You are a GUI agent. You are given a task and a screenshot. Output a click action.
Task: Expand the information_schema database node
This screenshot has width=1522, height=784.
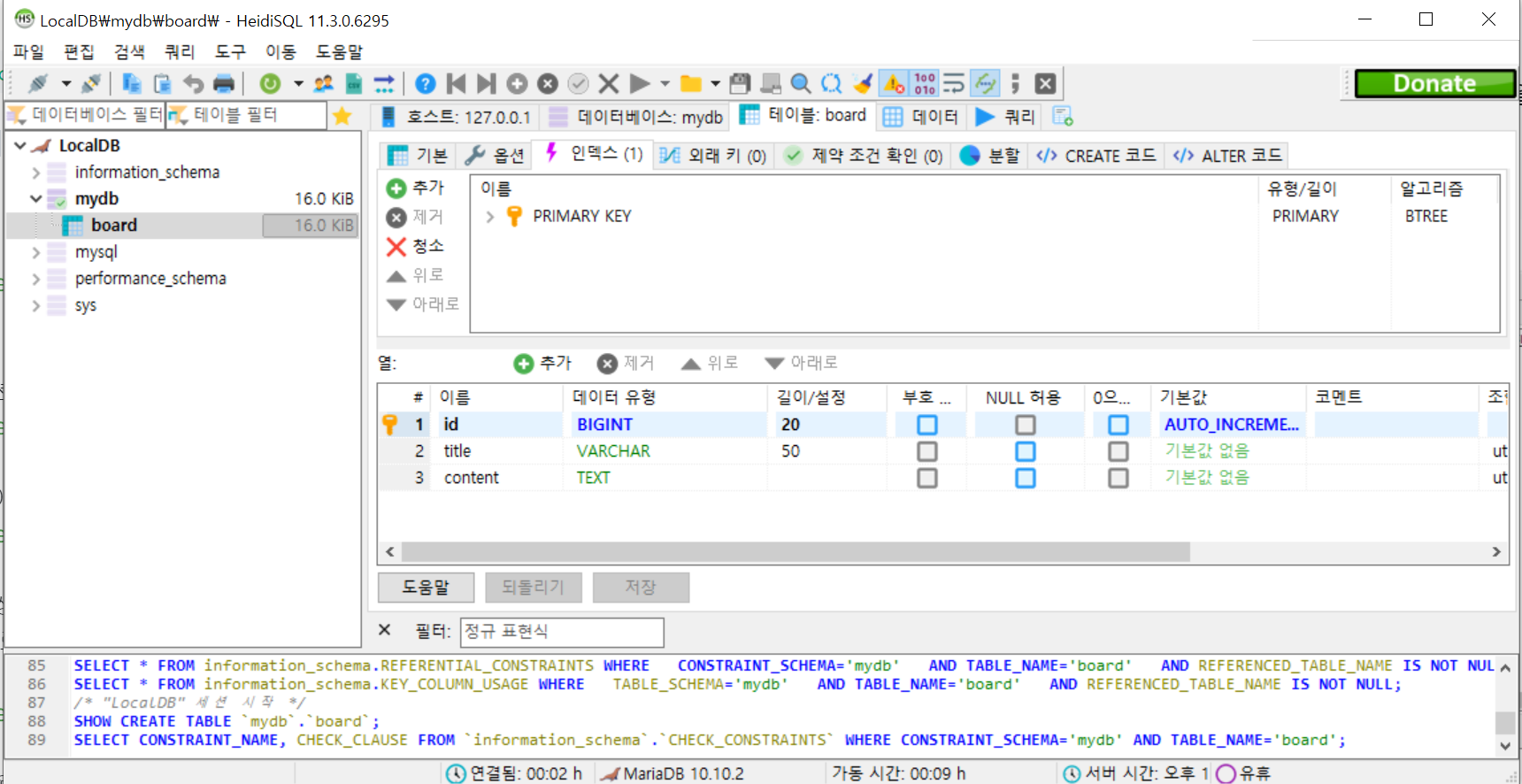click(36, 173)
